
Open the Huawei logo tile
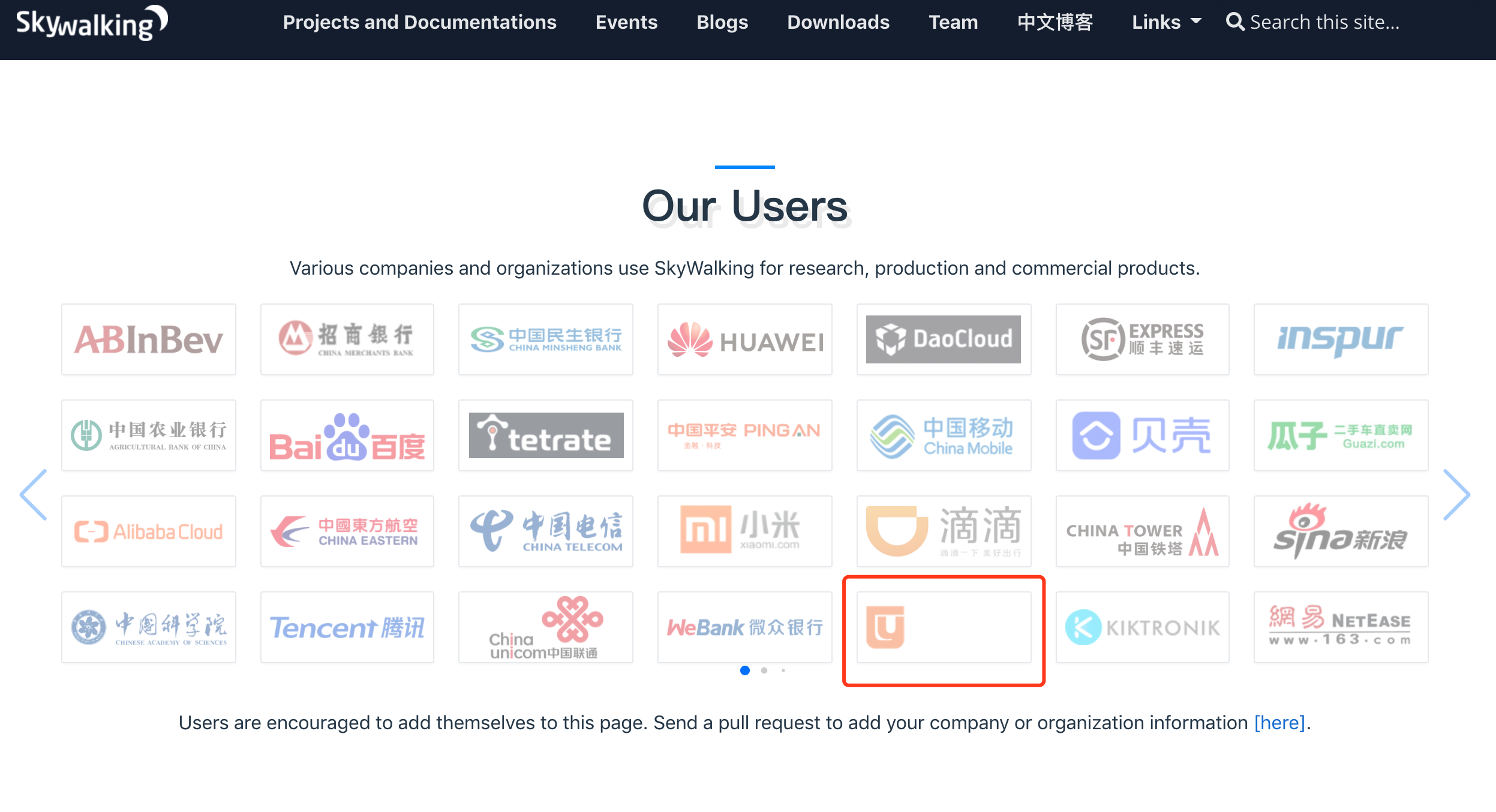pos(744,339)
